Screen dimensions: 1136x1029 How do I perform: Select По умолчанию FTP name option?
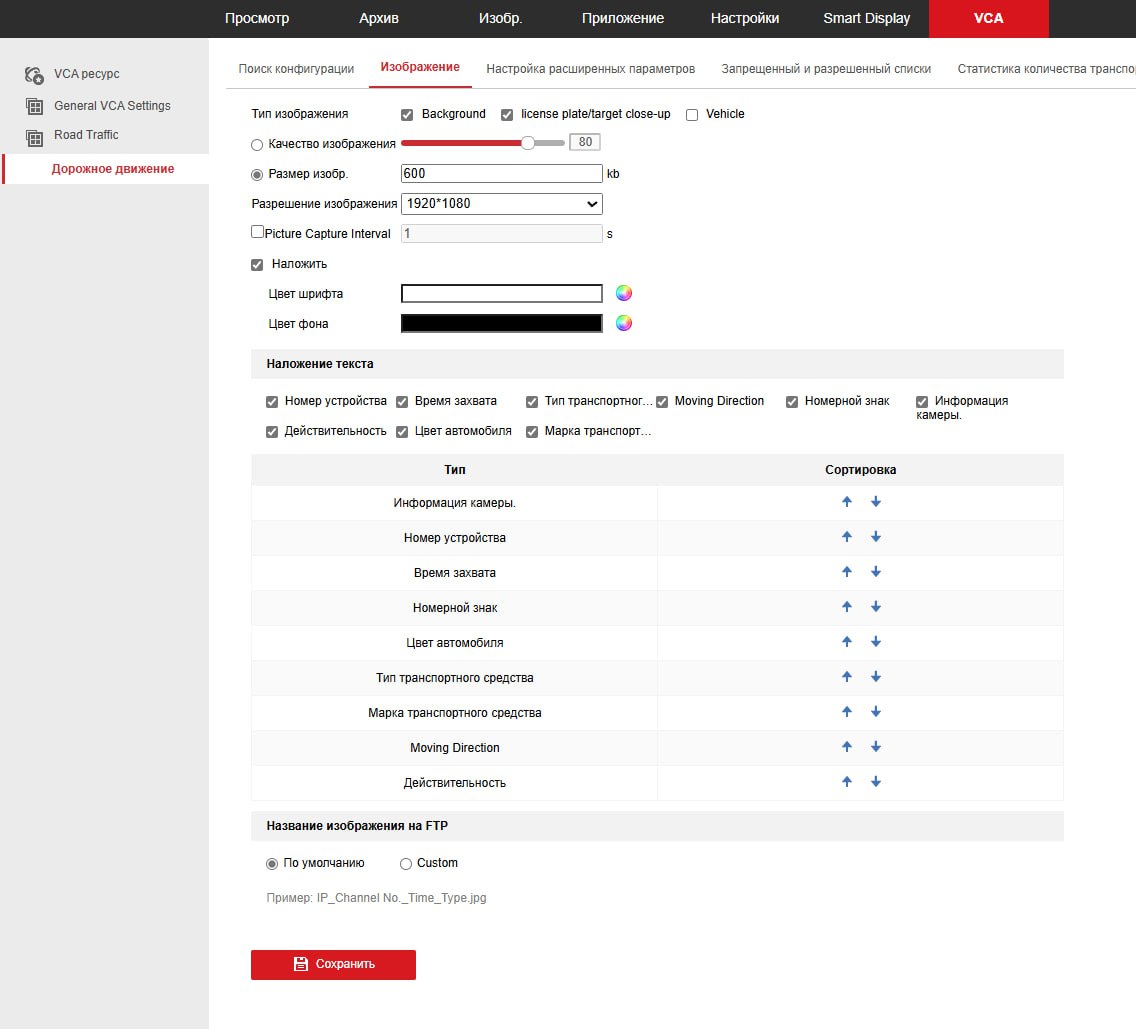[272, 864]
